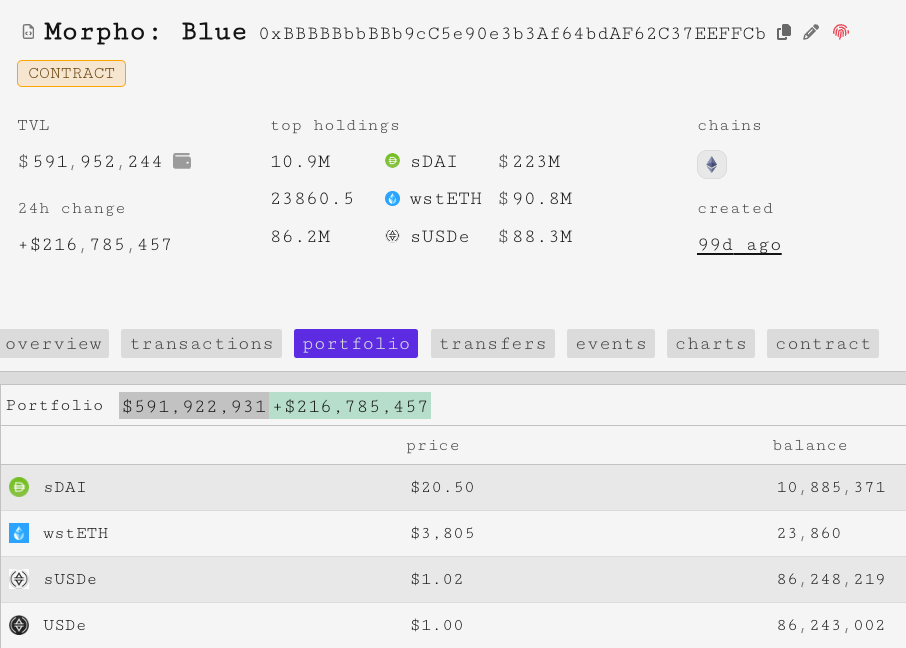906x648 pixels.
Task: Click the sDAI row name in table
Action: [x=65, y=487]
